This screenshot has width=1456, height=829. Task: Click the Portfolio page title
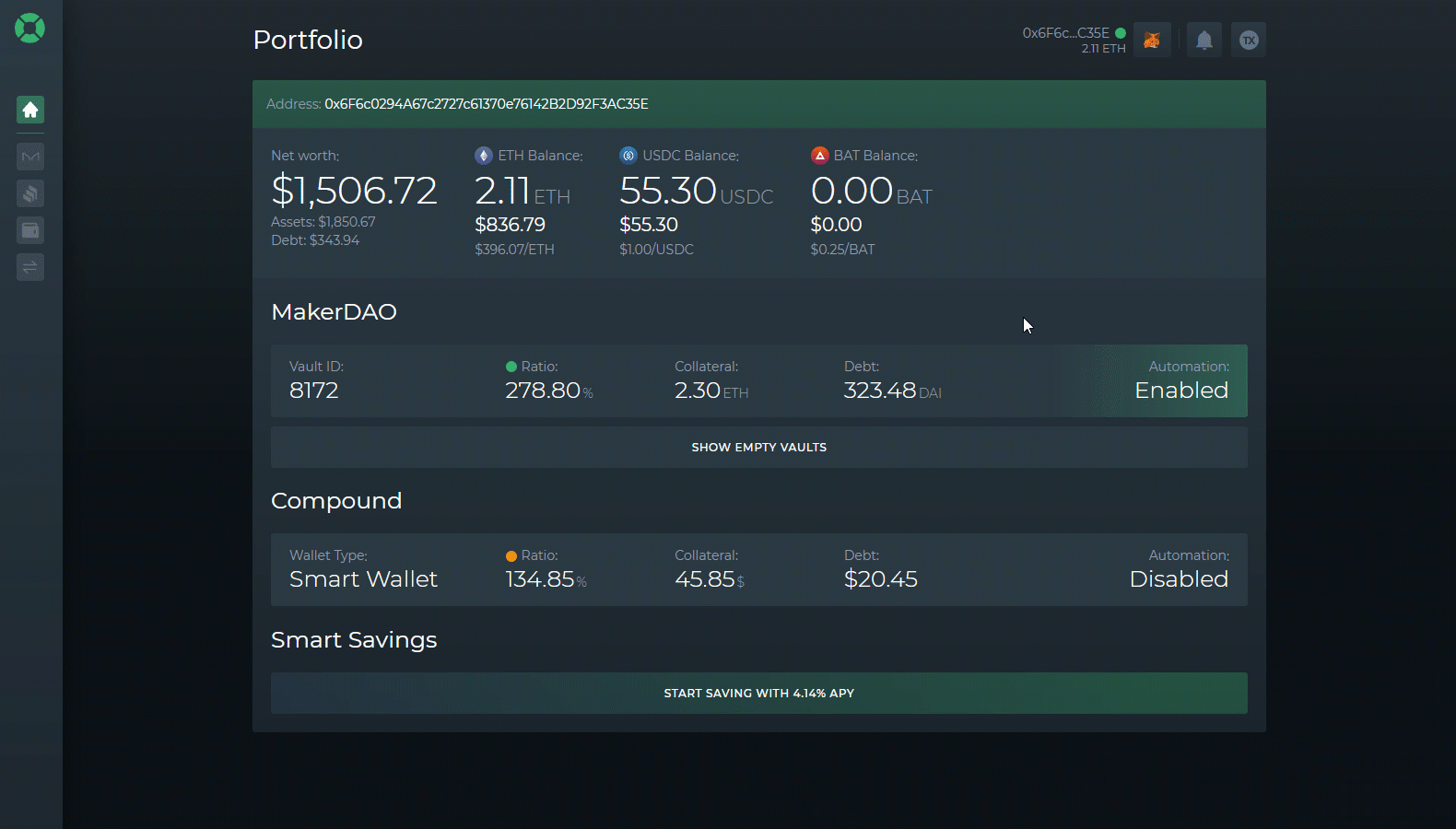point(308,40)
